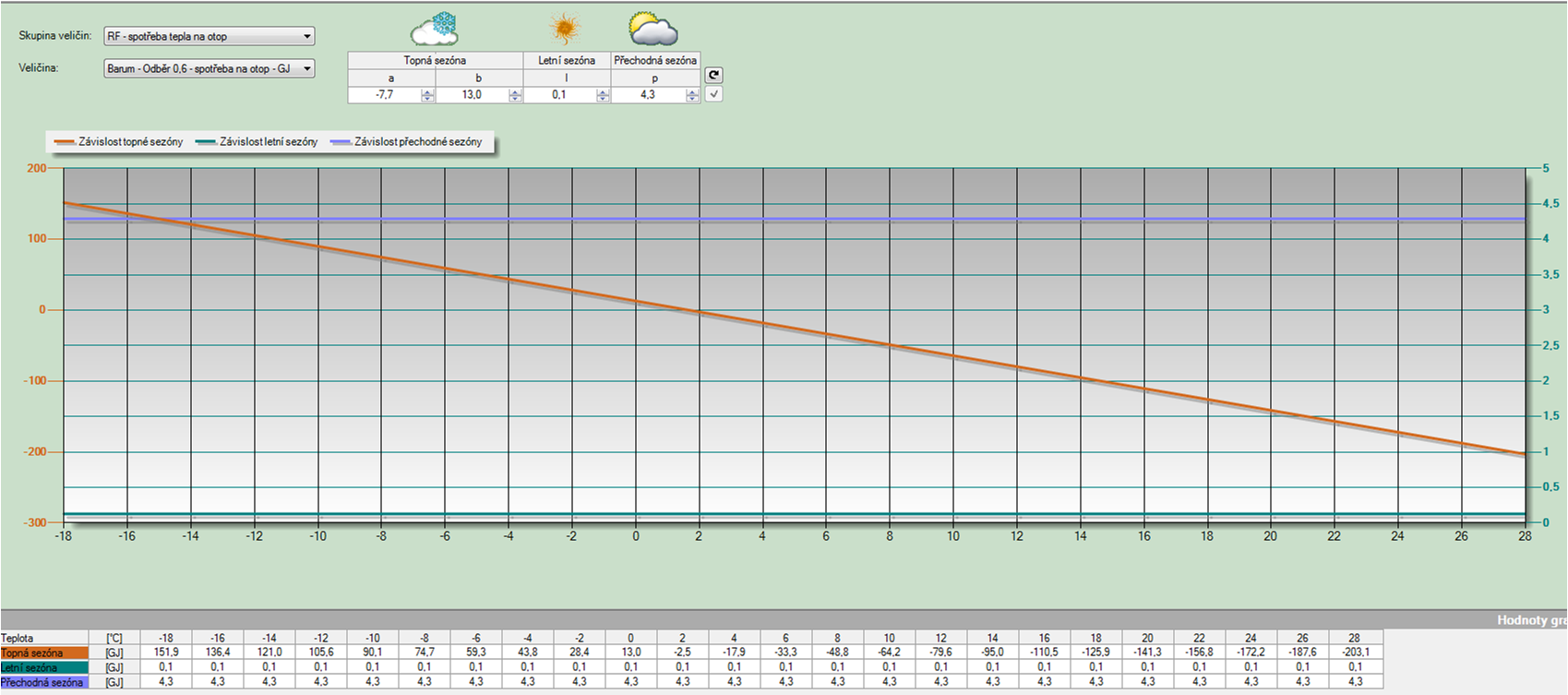Image resolution: width=1568 pixels, height=695 pixels.
Task: Click the checkmark confirm button
Action: tap(713, 94)
